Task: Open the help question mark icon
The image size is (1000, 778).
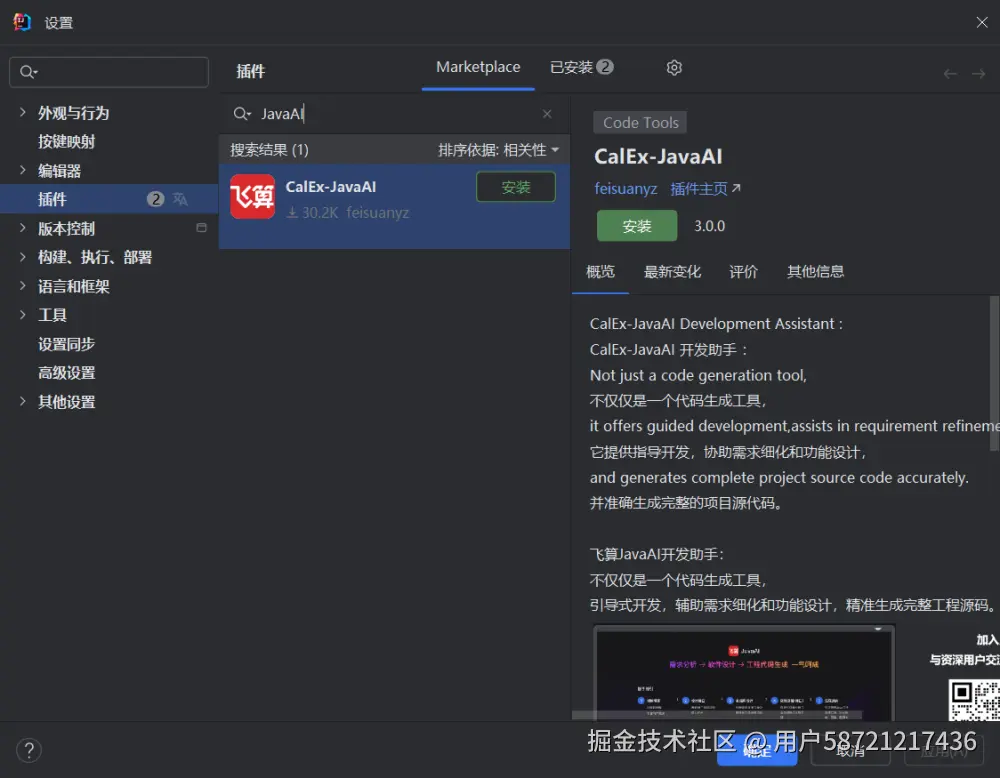Action: click(29, 750)
